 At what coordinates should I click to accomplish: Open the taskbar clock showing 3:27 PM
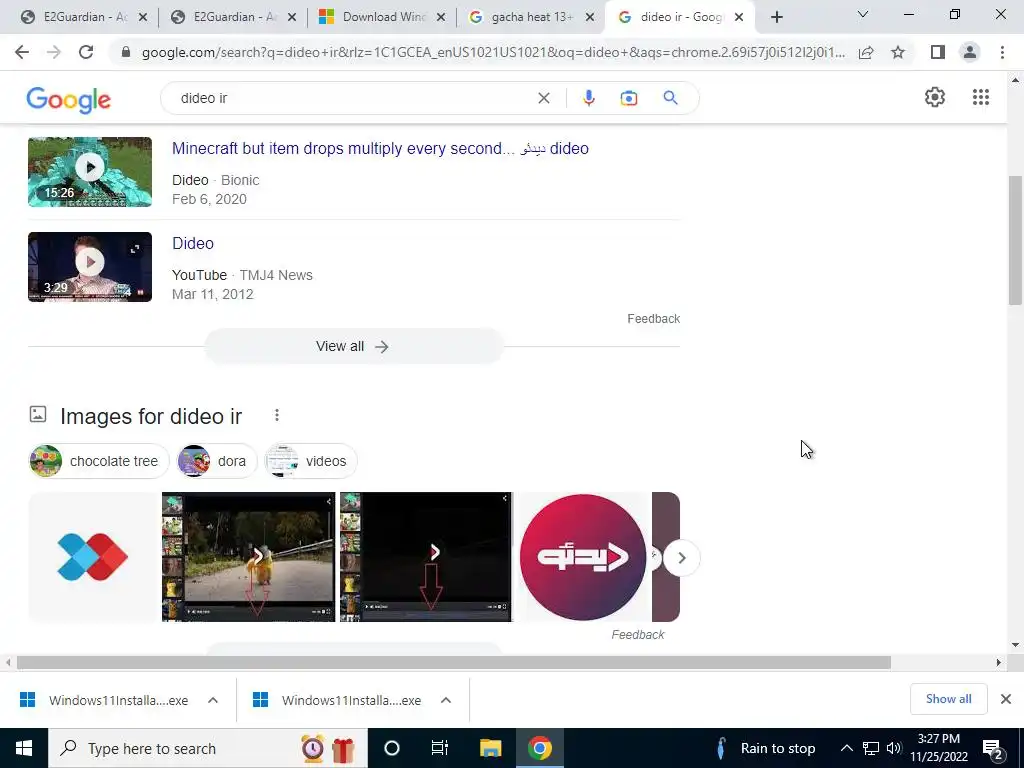[x=938, y=748]
